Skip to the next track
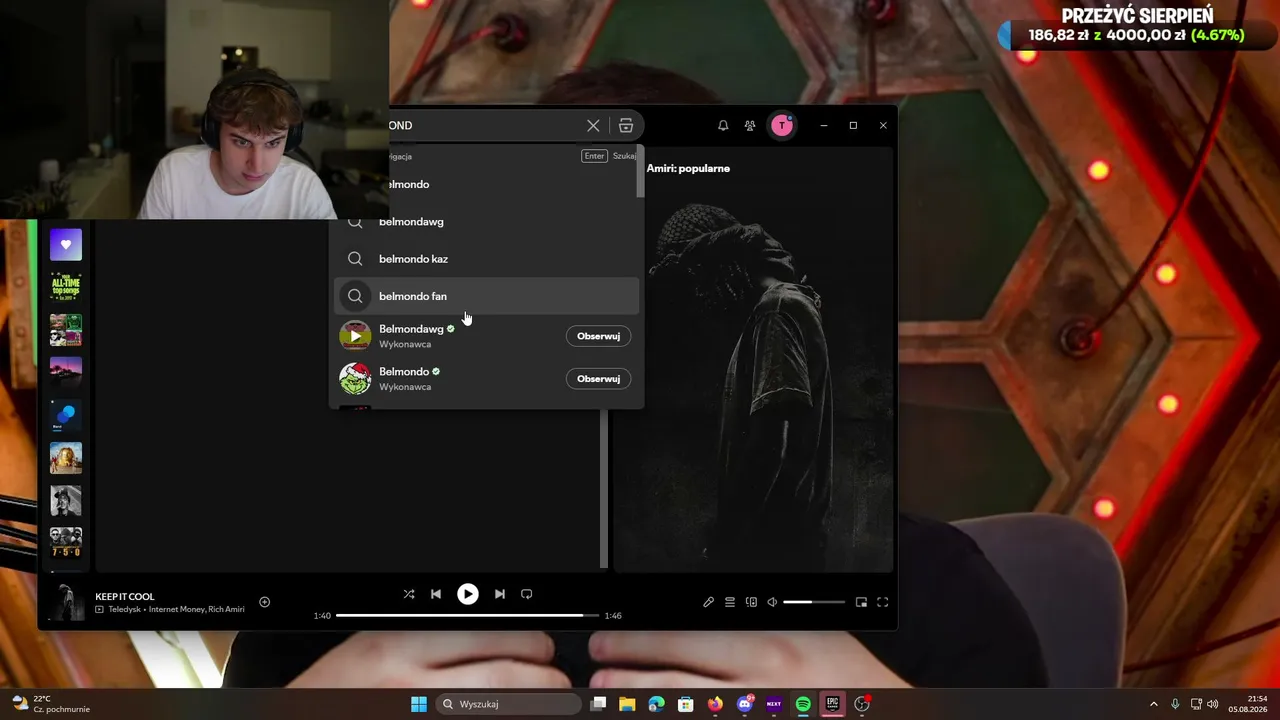This screenshot has width=1280, height=720. pyautogui.click(x=500, y=594)
